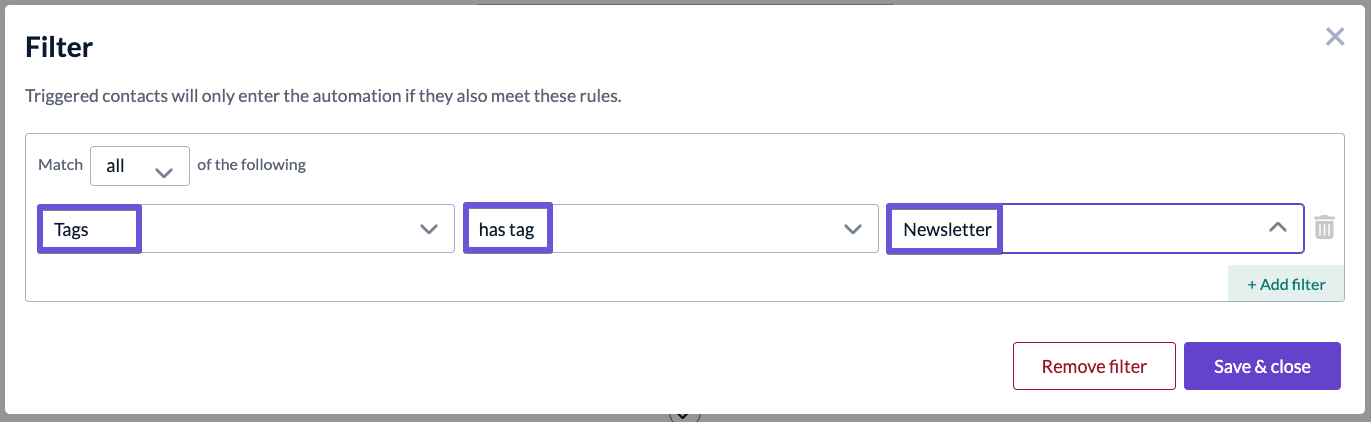Image resolution: width=1371 pixels, height=422 pixels.
Task: Open the "has tag" condition dropdown
Action: 670,229
